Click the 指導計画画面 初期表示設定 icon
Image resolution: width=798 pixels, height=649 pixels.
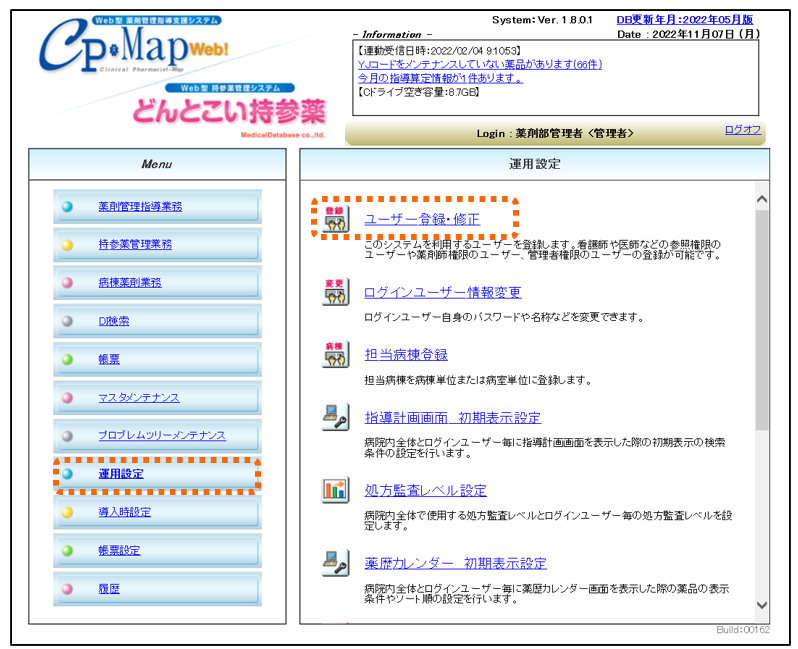tap(336, 417)
